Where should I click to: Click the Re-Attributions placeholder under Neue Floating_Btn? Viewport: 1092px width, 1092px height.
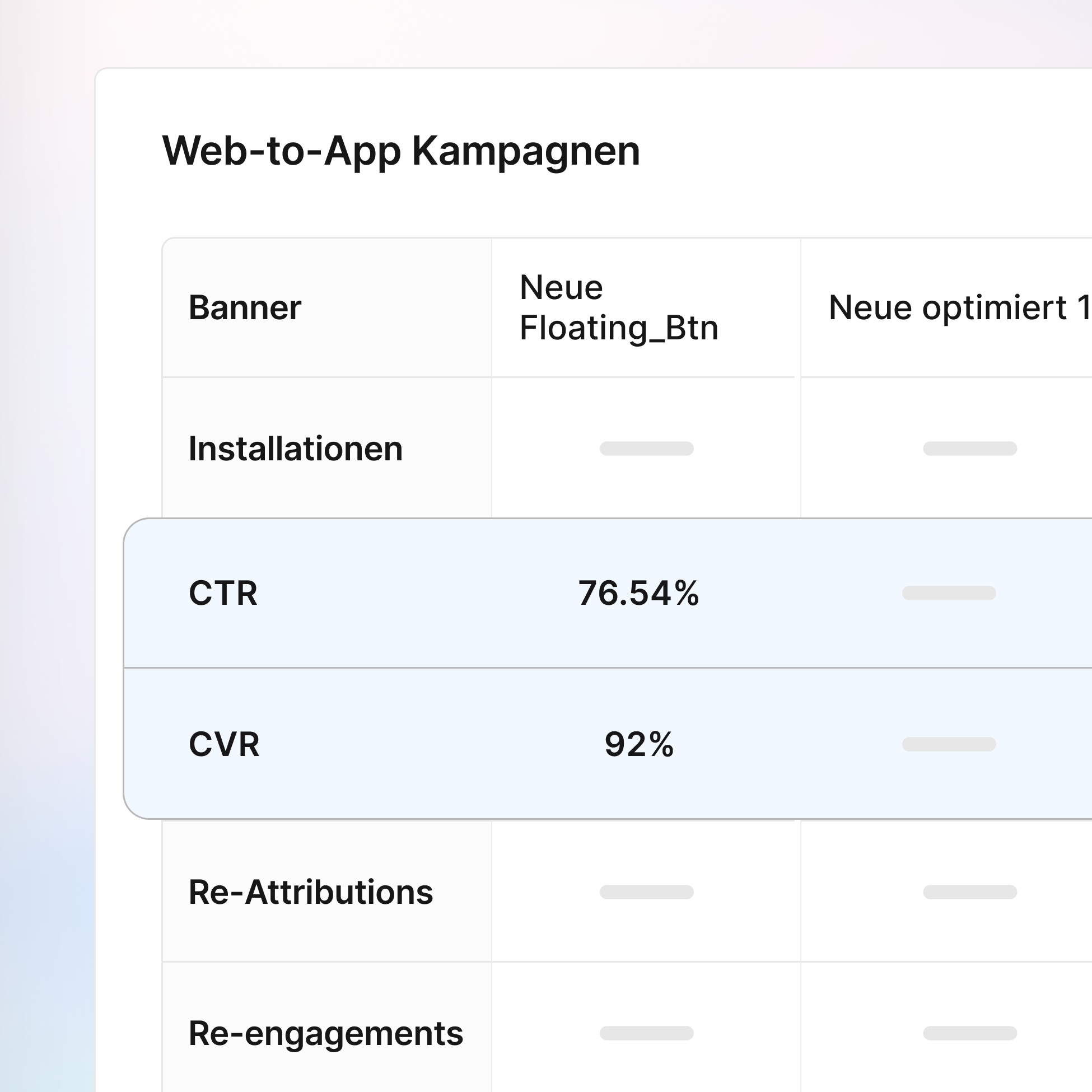pyautogui.click(x=647, y=893)
